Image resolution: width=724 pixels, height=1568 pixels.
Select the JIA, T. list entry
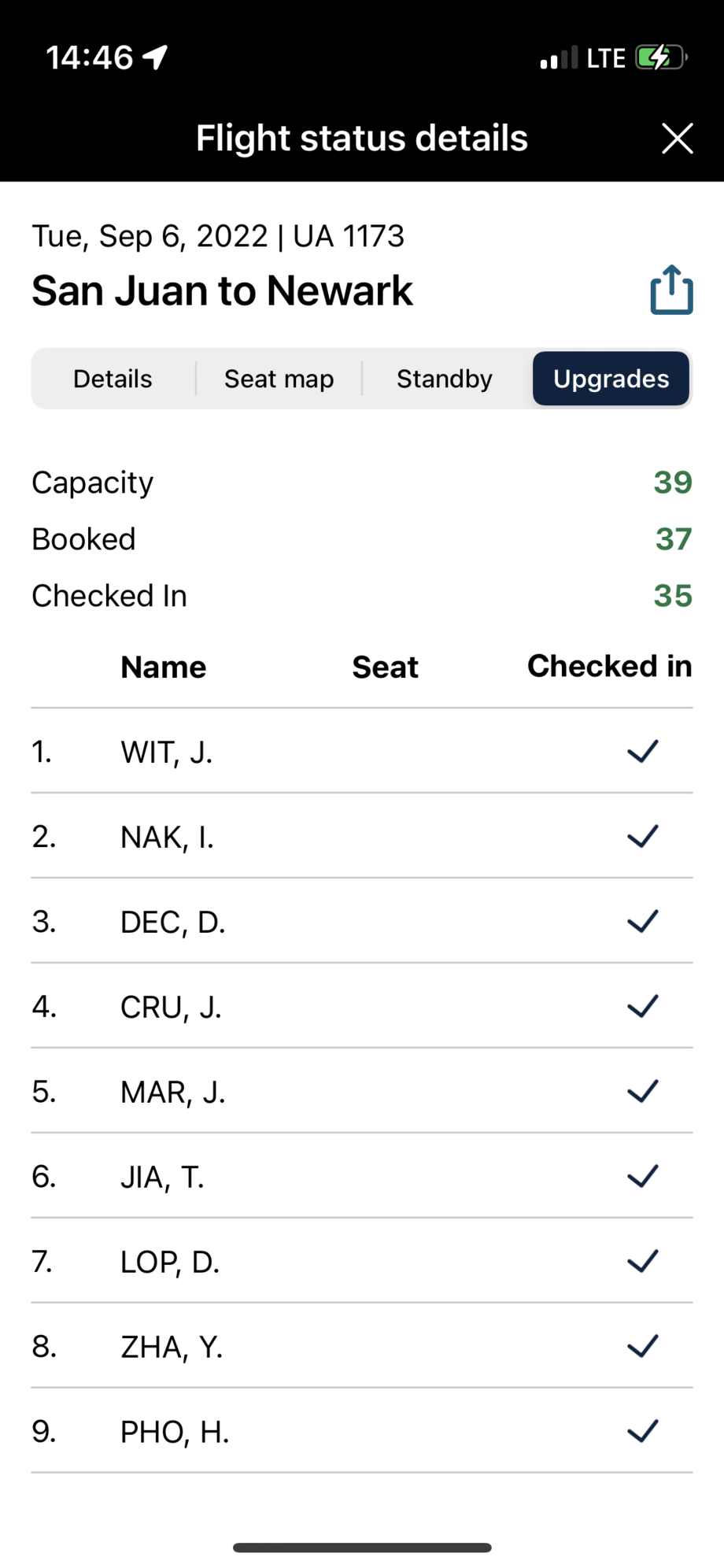tap(162, 1177)
